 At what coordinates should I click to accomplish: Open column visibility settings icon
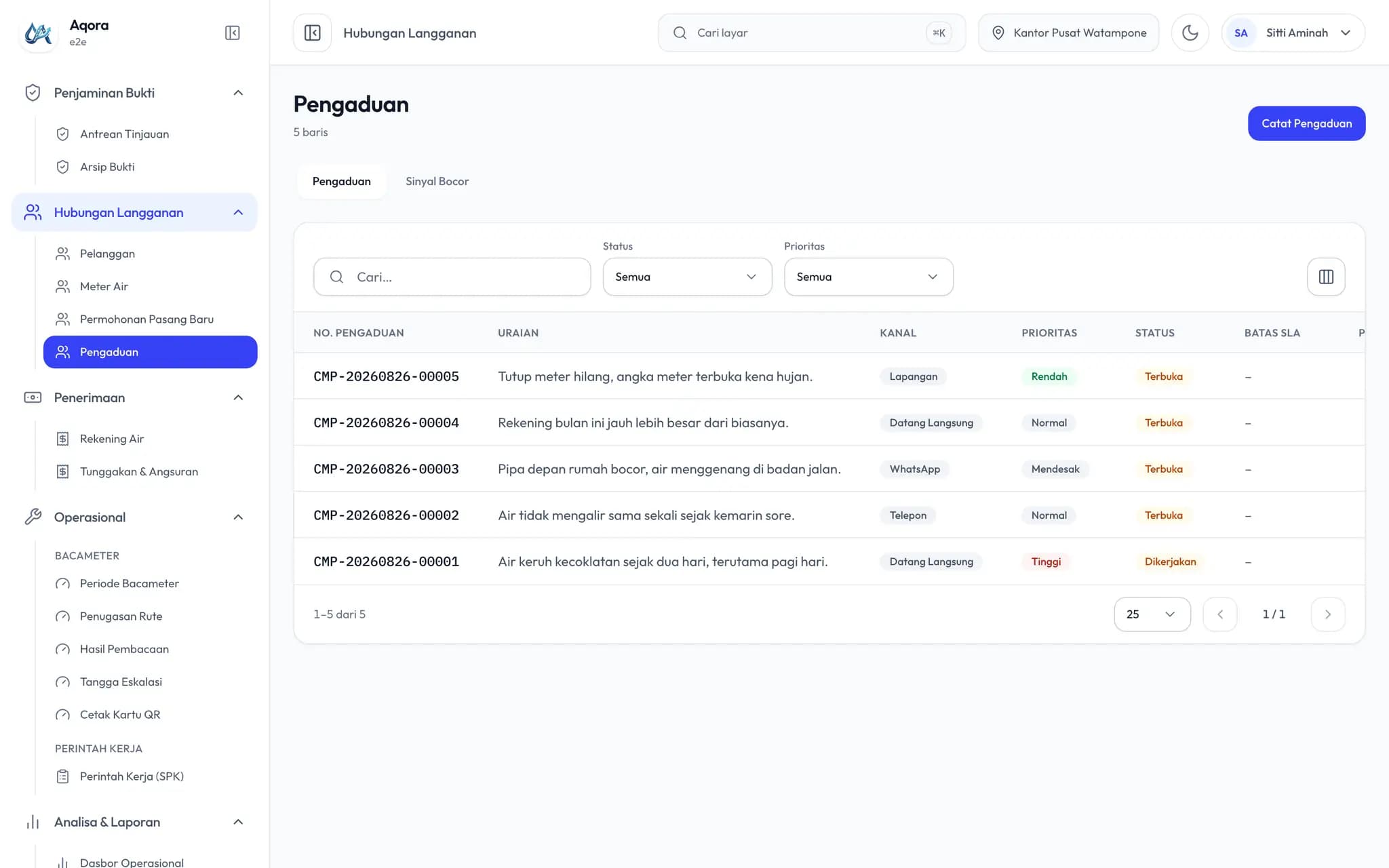click(x=1326, y=277)
